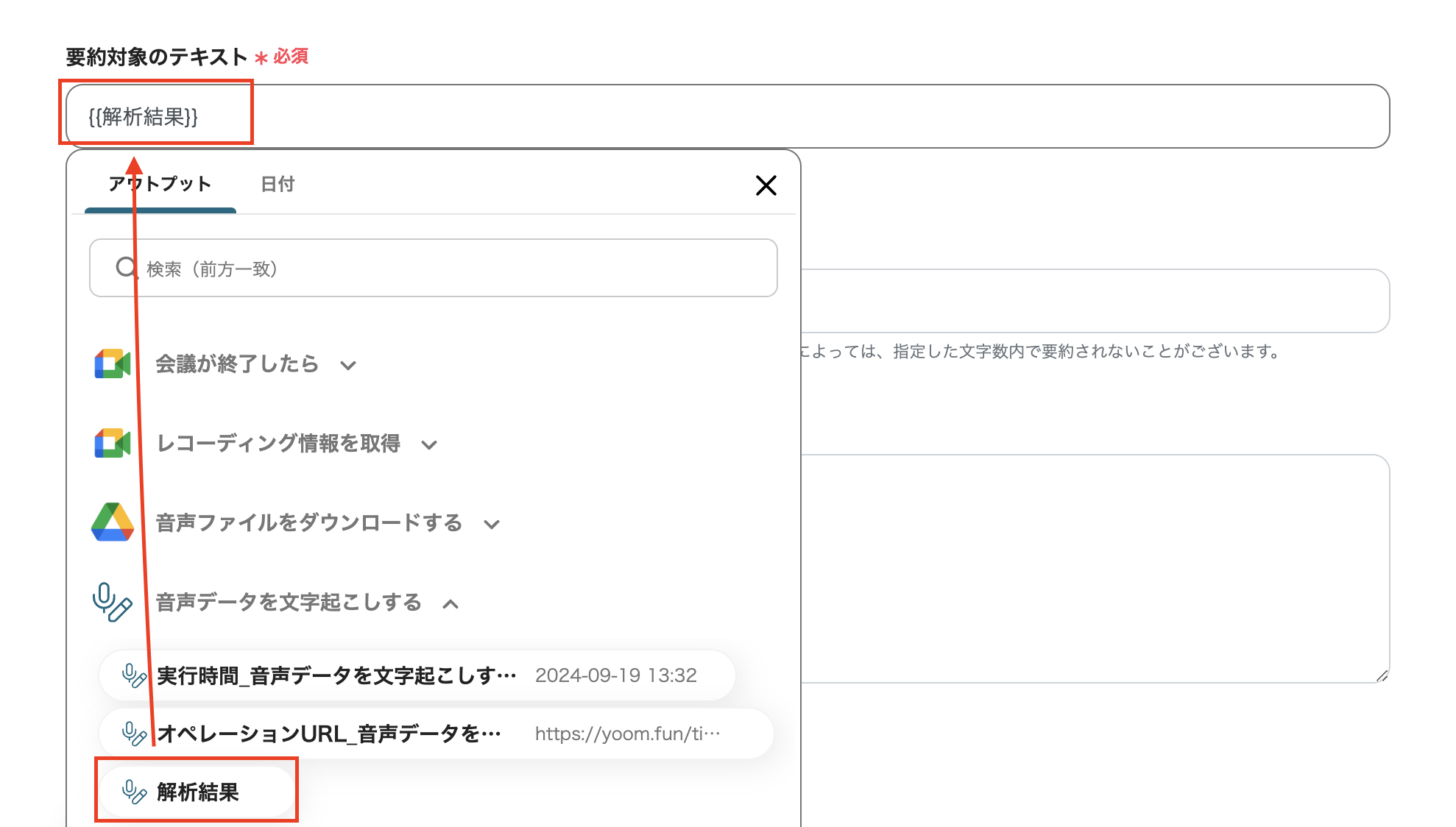Image resolution: width=1456 pixels, height=827 pixels.
Task: Select the 実行時間_音声データを文字起こしする output
Action: [335, 675]
